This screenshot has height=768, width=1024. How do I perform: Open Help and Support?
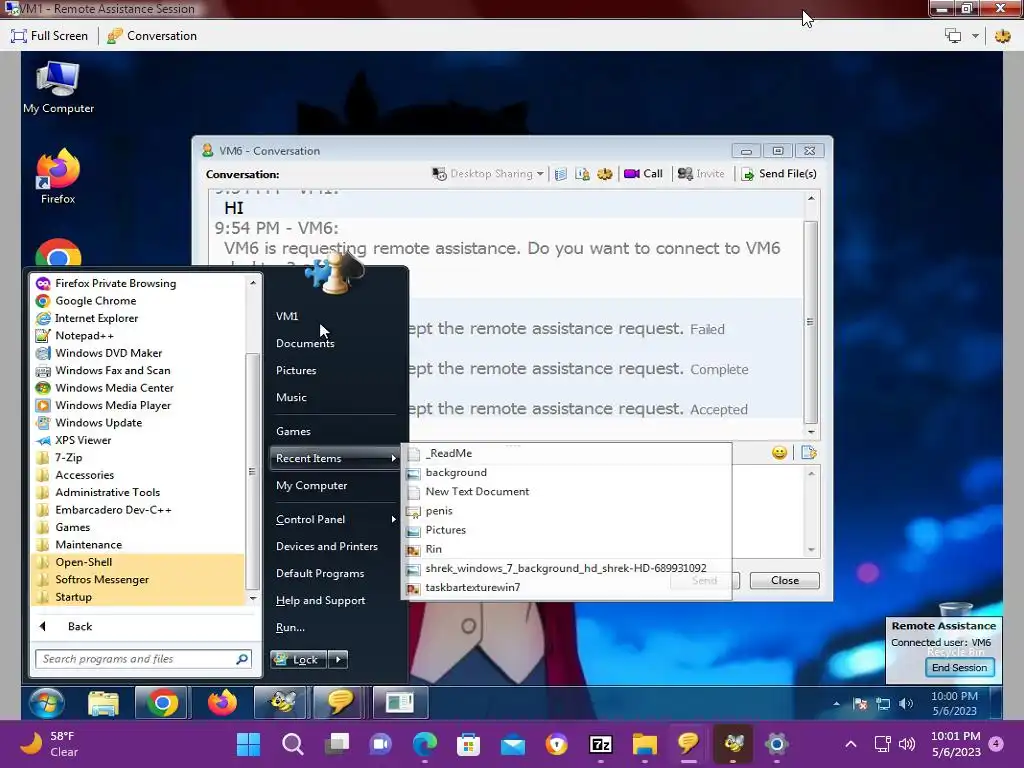pyautogui.click(x=320, y=600)
